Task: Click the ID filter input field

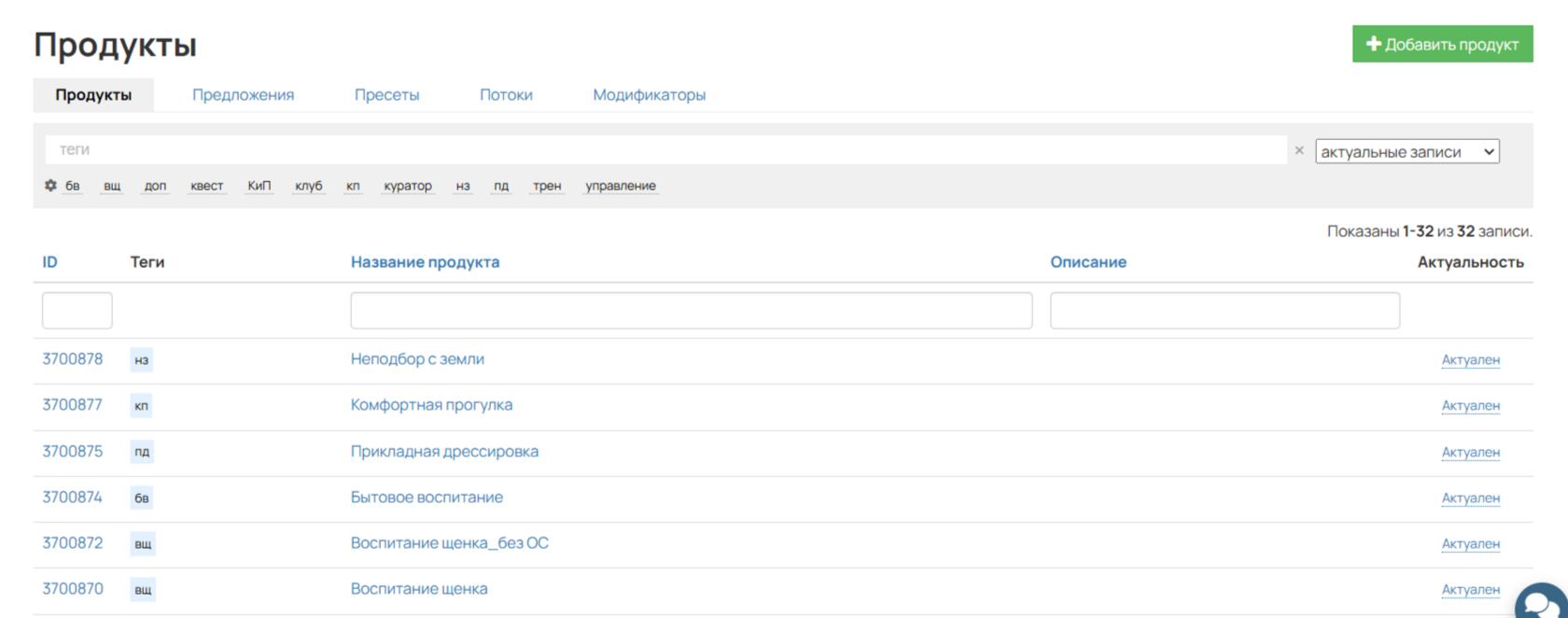Action: (x=77, y=310)
